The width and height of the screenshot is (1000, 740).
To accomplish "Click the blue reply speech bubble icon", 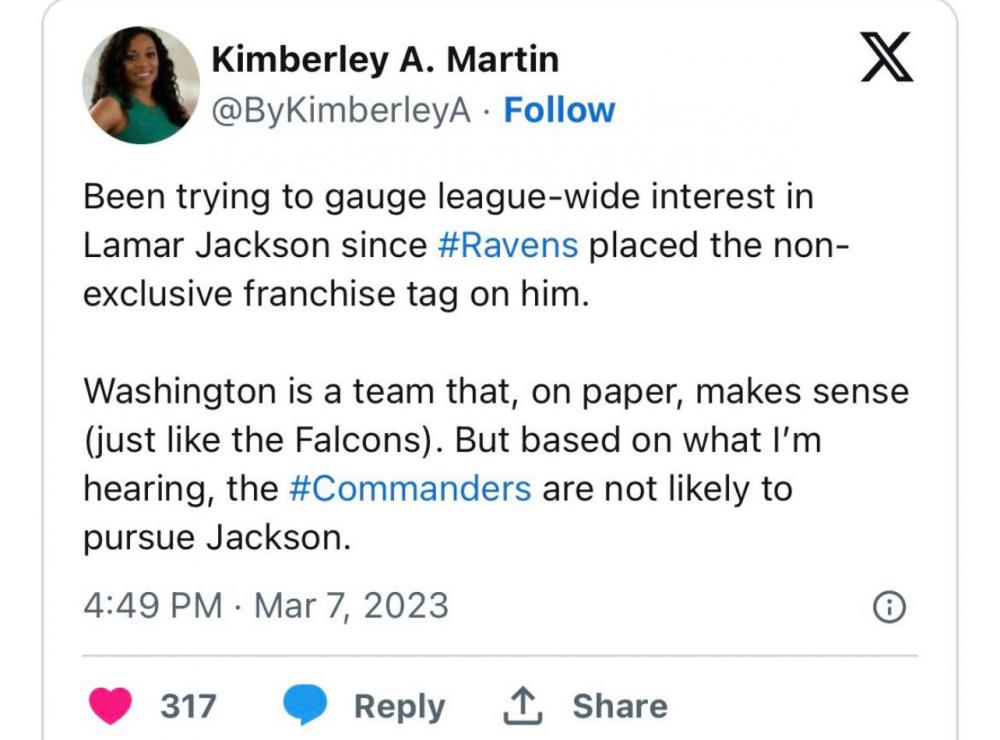I will coord(306,706).
